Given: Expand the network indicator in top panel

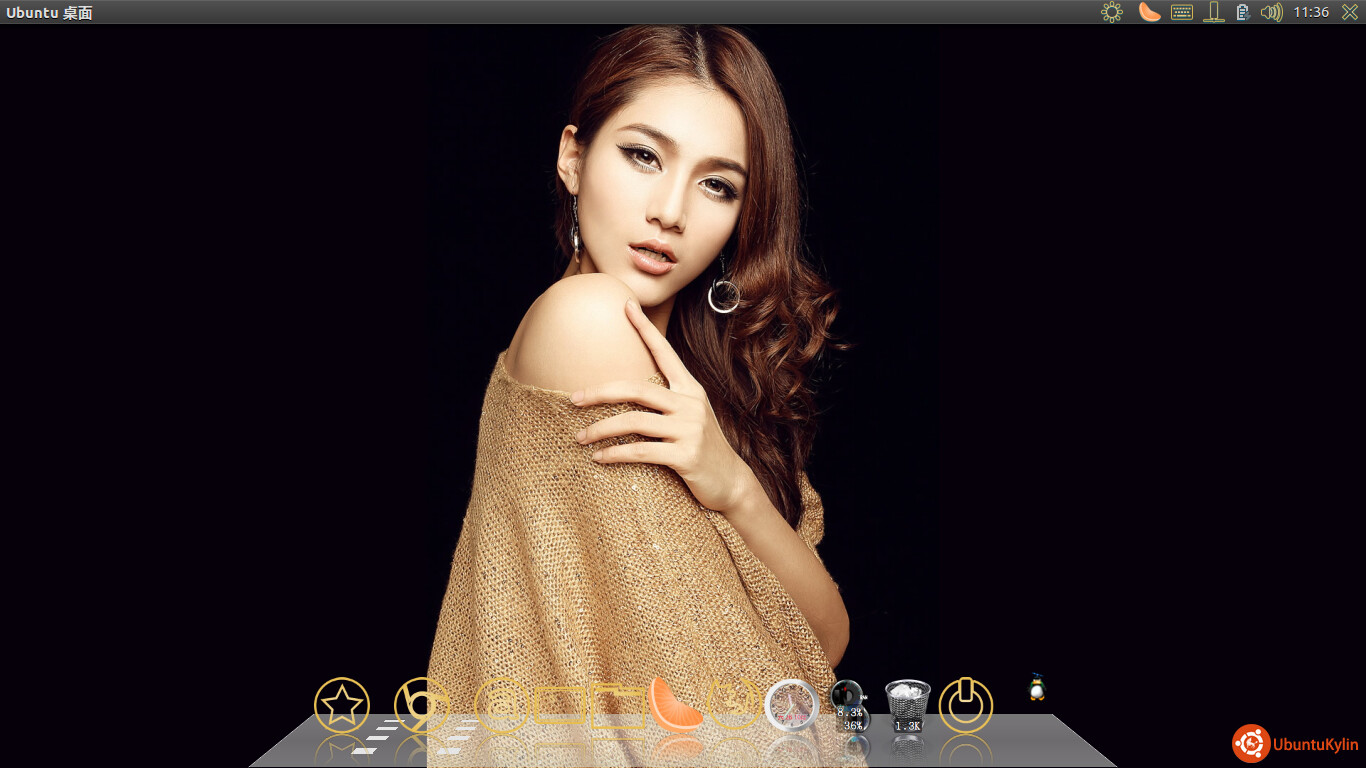Looking at the screenshot, I should click(x=1214, y=12).
